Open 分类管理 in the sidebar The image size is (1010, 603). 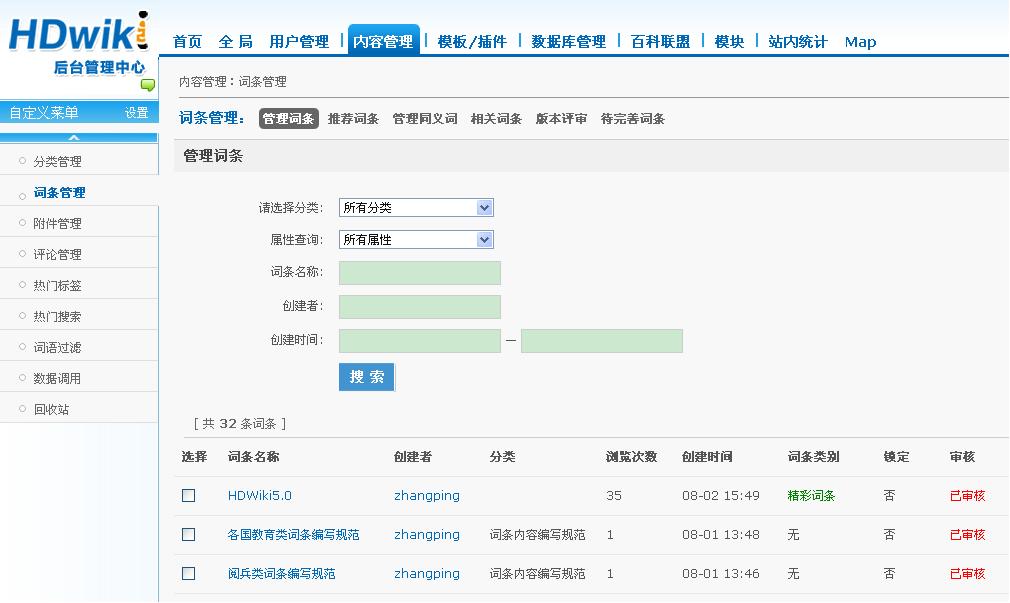pyautogui.click(x=57, y=161)
